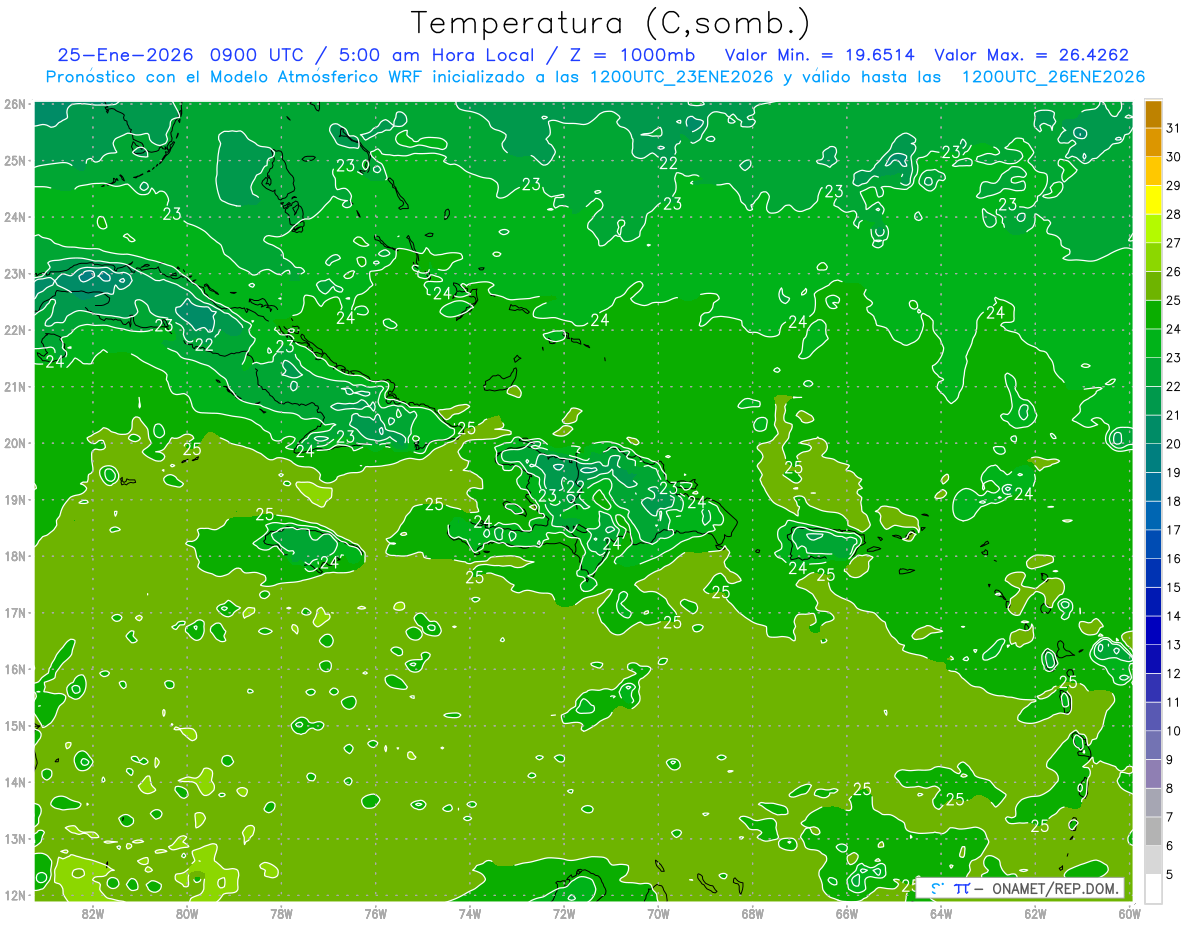Click longitude axis label "66W"
The width and height of the screenshot is (1200, 927).
click(x=847, y=913)
